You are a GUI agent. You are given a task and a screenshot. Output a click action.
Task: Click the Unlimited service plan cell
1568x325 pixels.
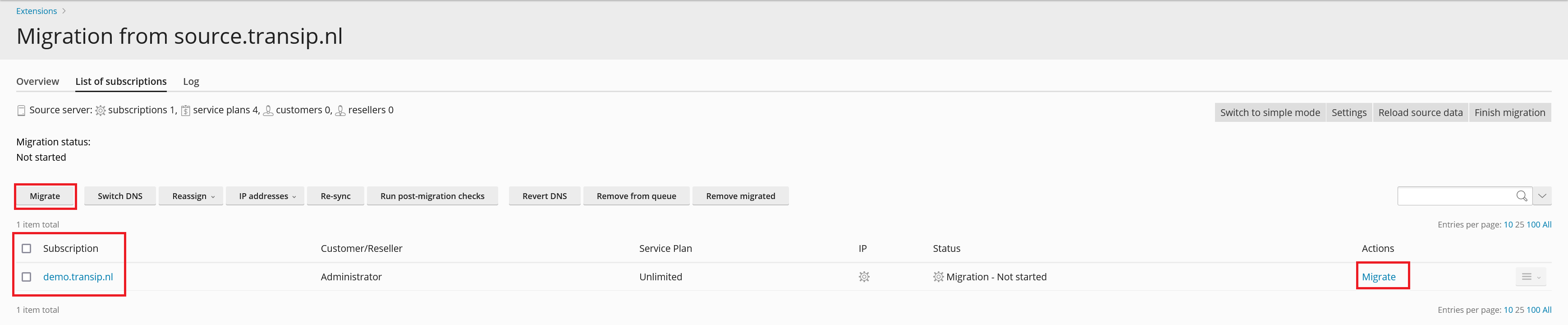(x=660, y=277)
